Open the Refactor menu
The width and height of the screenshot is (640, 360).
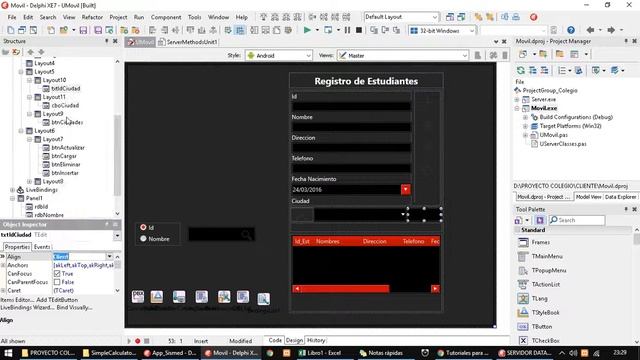[92, 17]
